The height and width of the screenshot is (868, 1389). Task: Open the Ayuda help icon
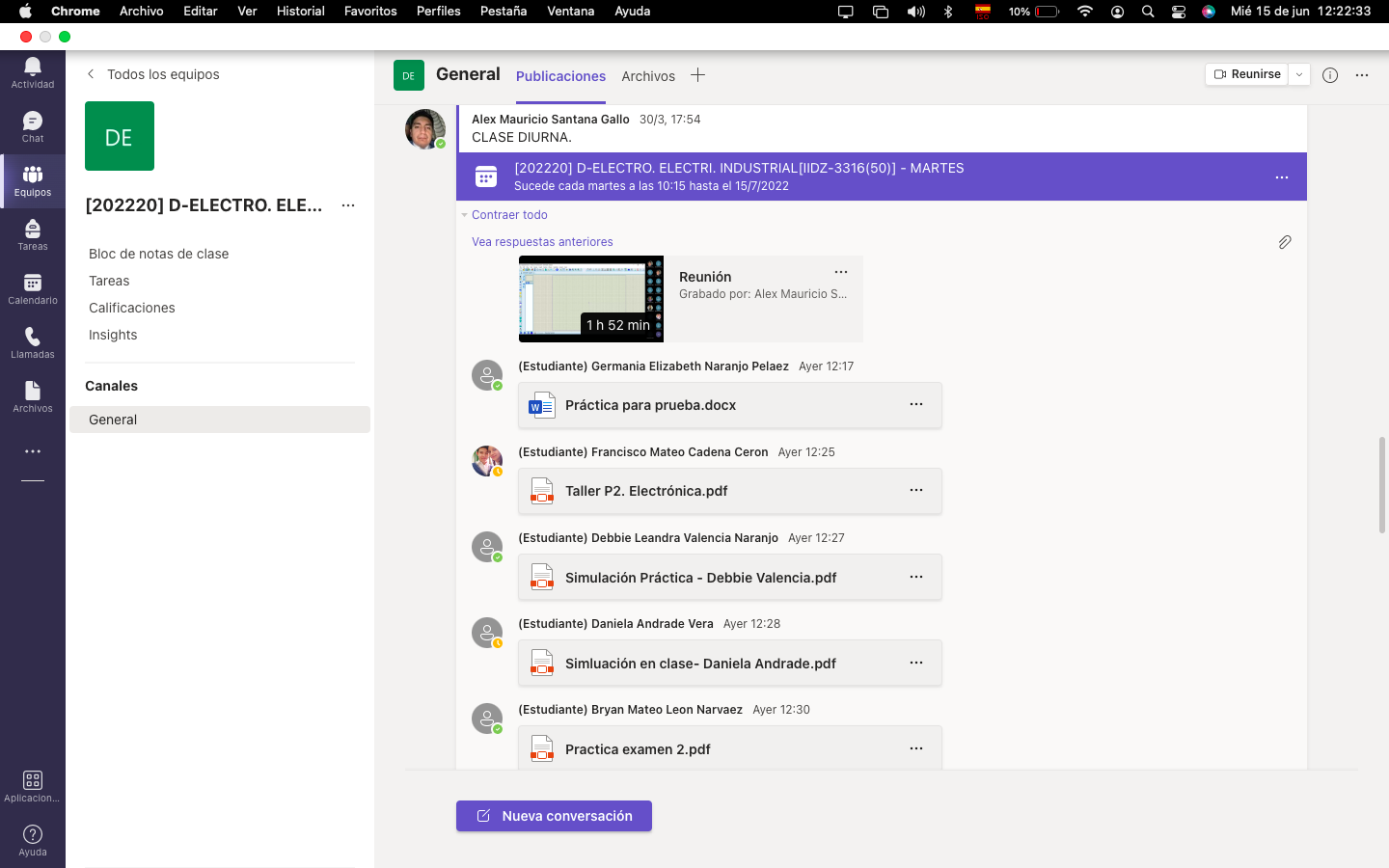[33, 840]
